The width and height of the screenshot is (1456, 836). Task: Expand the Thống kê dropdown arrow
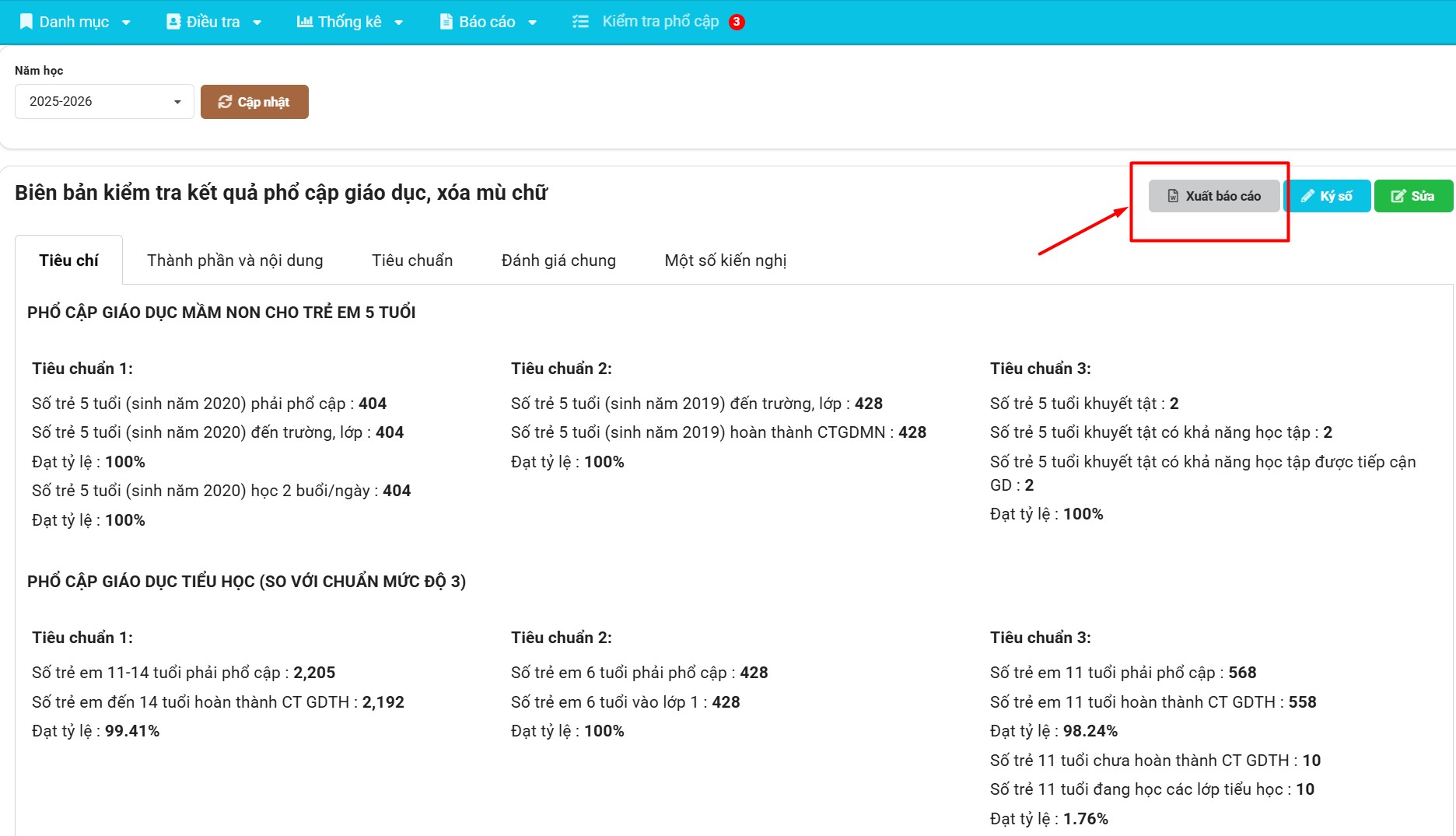click(x=399, y=23)
